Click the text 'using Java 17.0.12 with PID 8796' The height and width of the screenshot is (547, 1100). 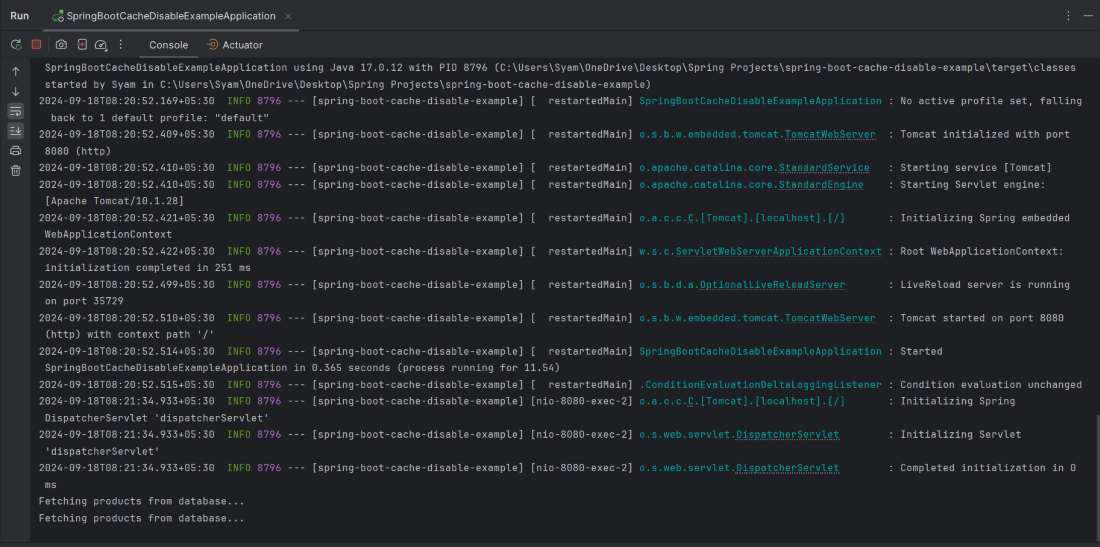pyautogui.click(x=390, y=68)
